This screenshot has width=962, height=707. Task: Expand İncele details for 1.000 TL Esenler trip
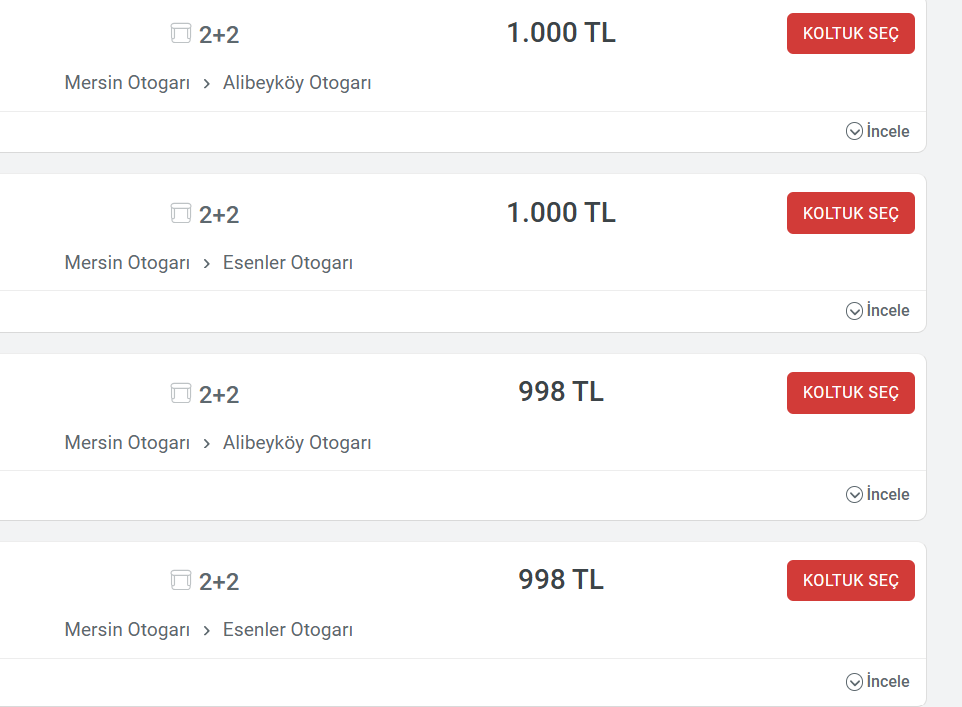878,311
